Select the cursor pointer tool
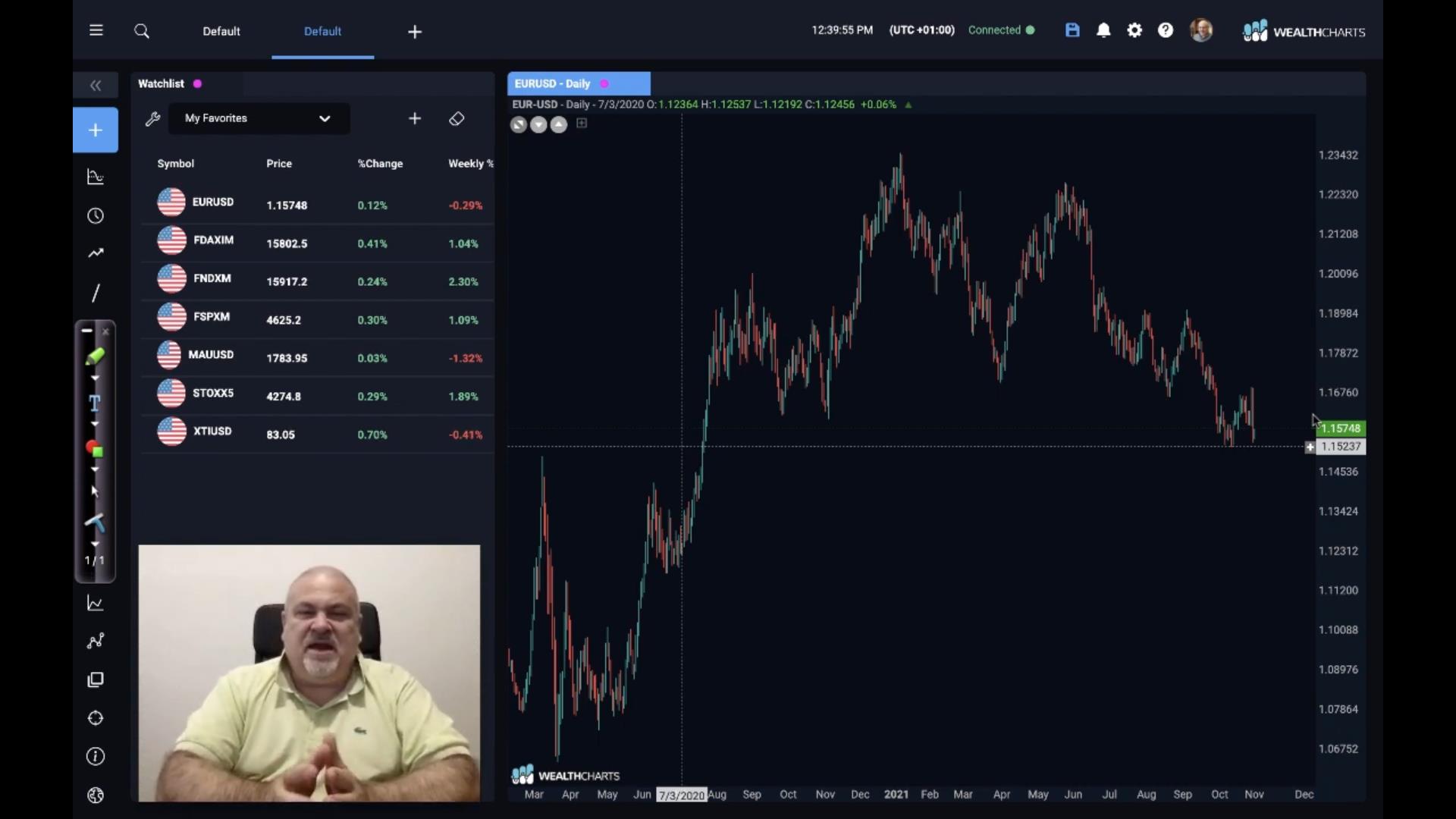Viewport: 1456px width, 819px height. (x=95, y=491)
